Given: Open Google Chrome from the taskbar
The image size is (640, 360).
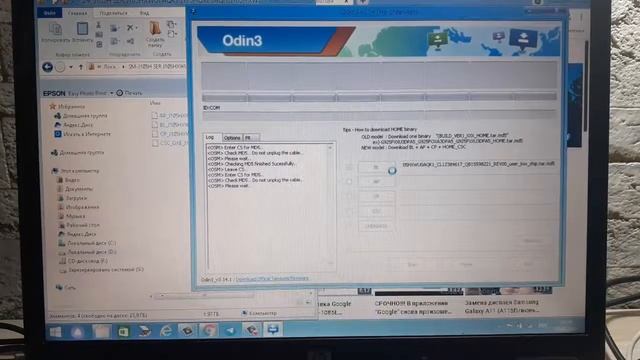Looking at the screenshot, I should [209, 330].
